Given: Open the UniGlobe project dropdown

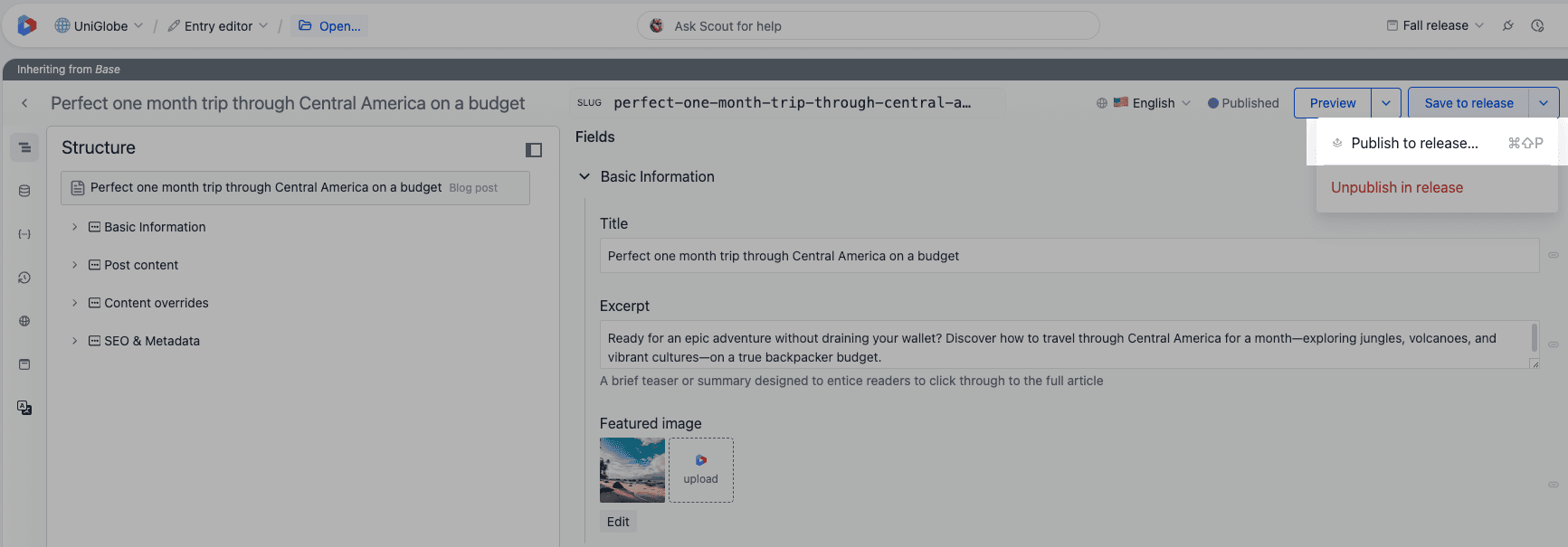Looking at the screenshot, I should coord(99,26).
